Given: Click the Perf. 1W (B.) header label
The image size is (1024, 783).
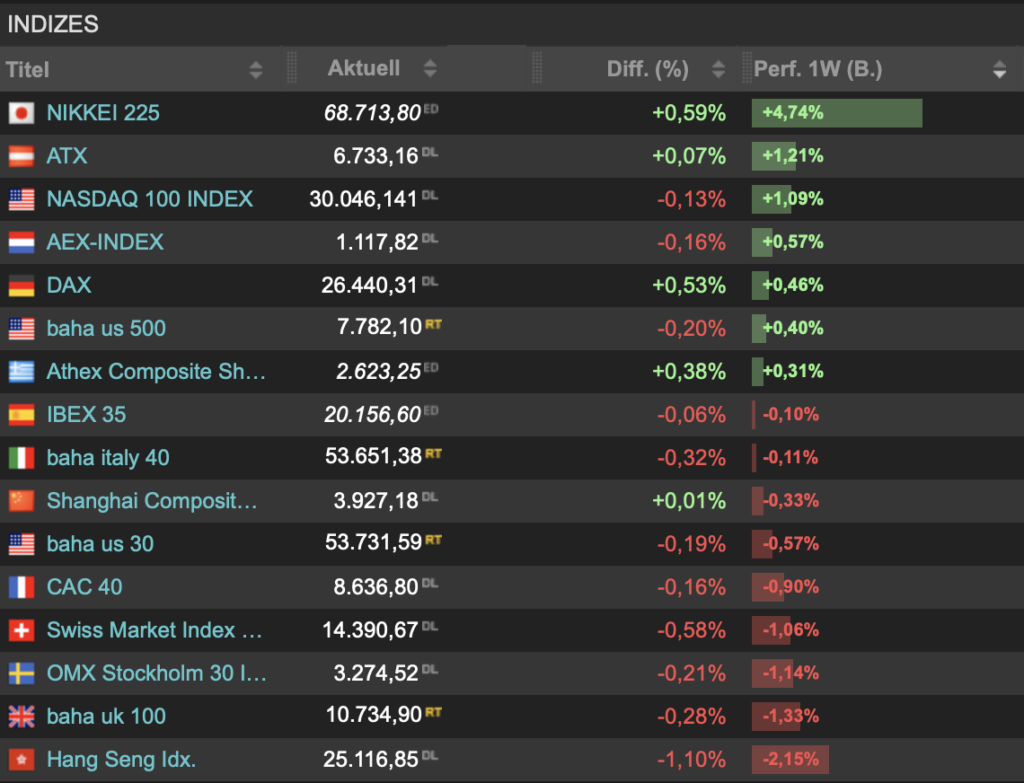Looking at the screenshot, I should point(818,69).
